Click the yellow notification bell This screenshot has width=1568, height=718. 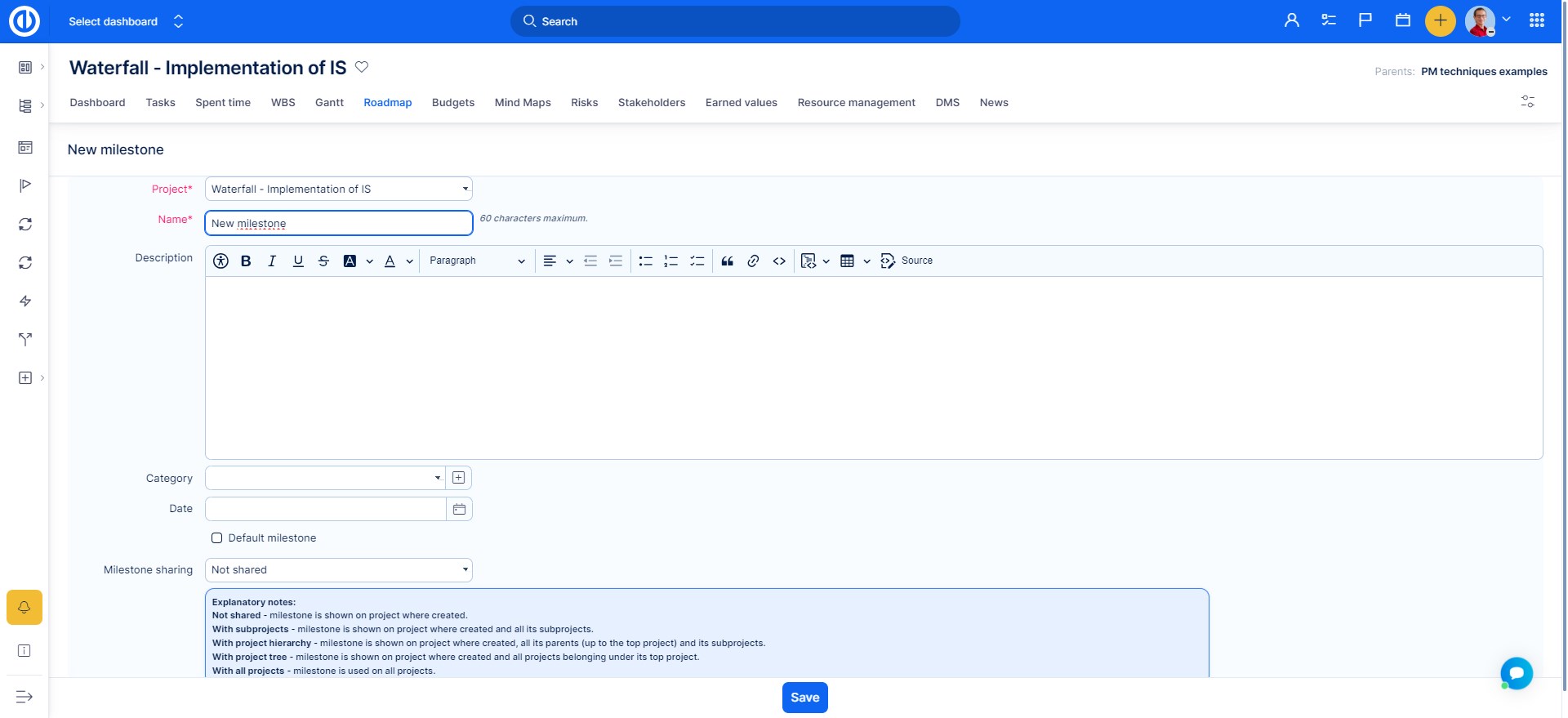click(x=24, y=608)
